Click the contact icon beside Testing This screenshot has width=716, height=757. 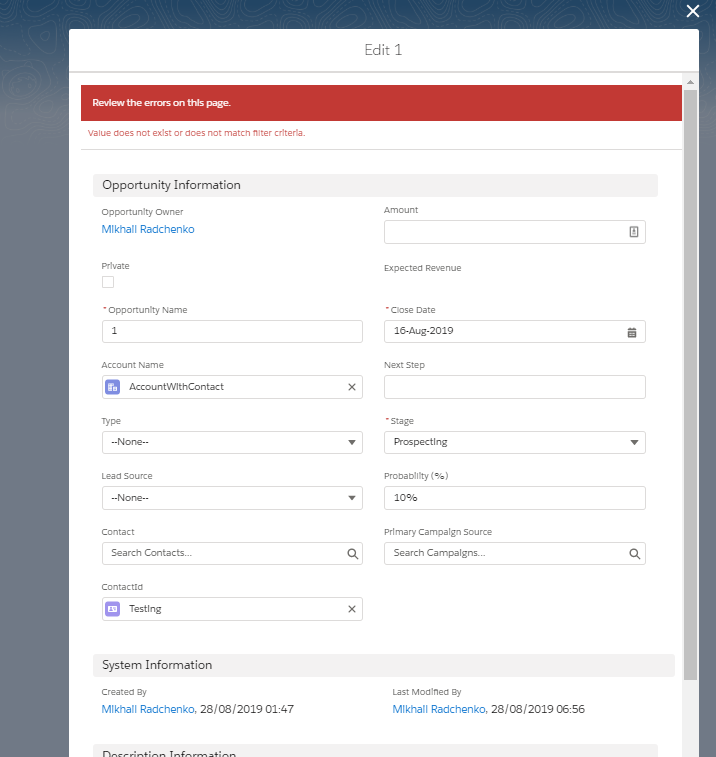pos(113,609)
